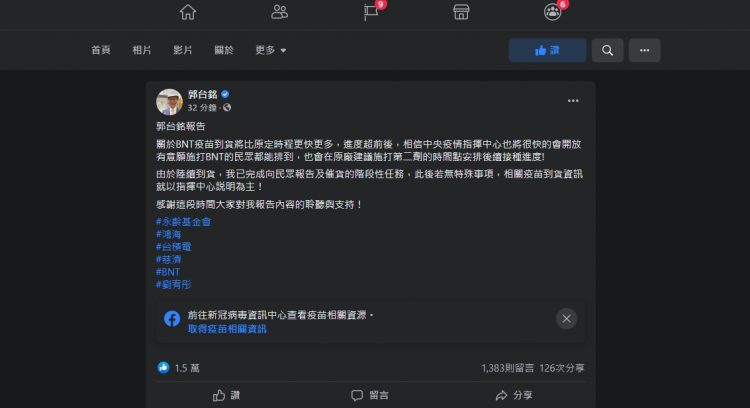Open 郭台銘 profile picture thumbnail

tap(169, 101)
